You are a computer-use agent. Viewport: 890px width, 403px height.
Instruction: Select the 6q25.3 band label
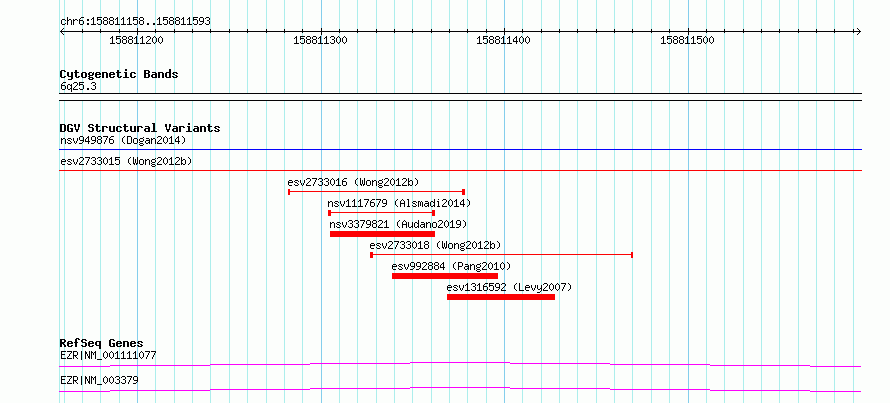[78, 86]
